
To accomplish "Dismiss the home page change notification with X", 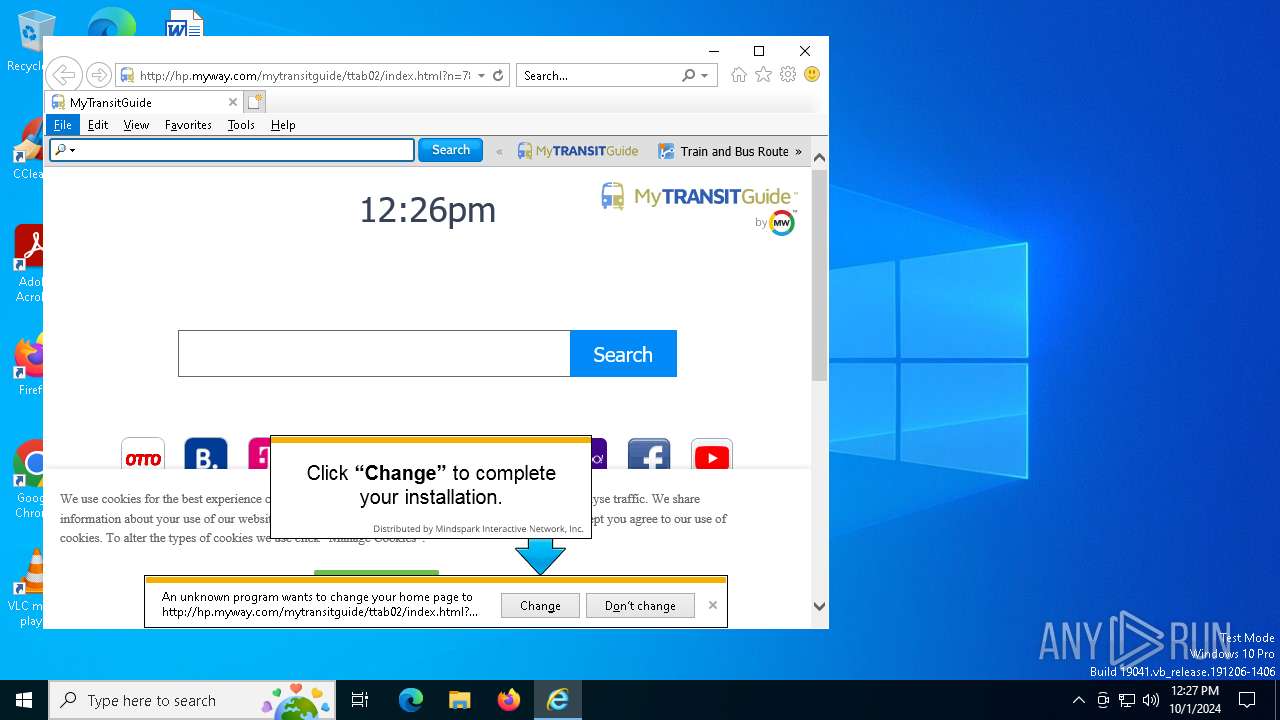I will click(713, 605).
